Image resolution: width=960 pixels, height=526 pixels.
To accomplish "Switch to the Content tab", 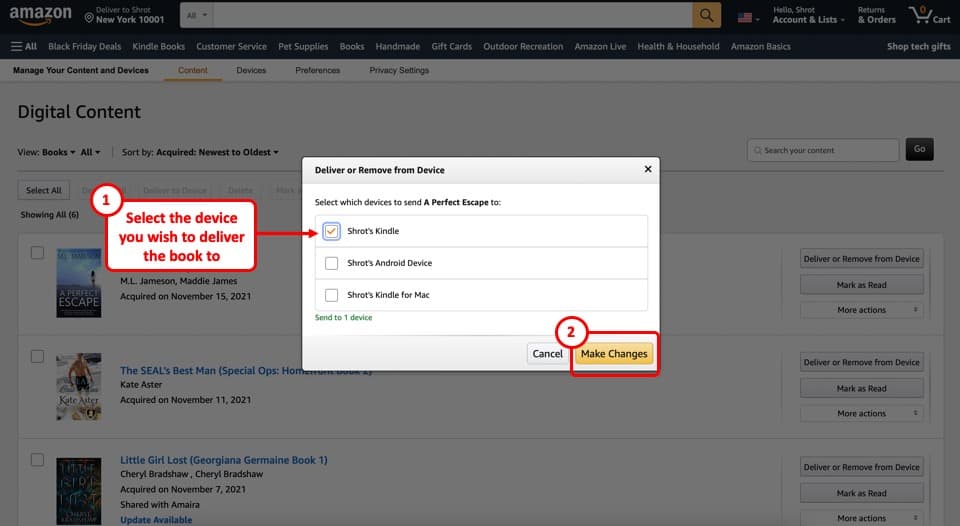I will pos(193,70).
